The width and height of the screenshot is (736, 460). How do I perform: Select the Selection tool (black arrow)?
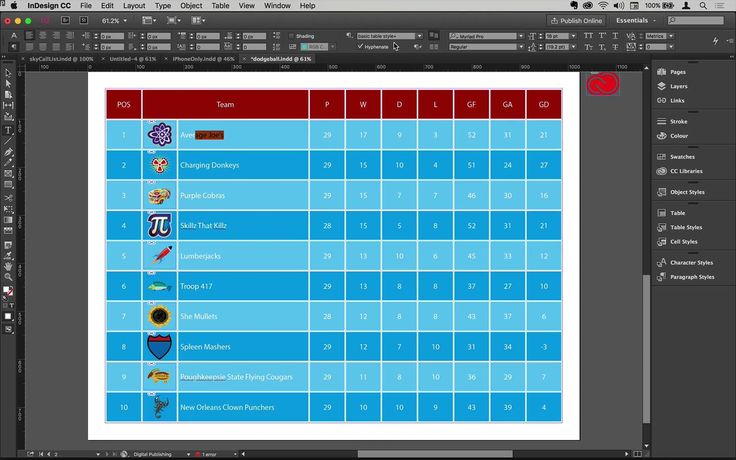tap(8, 73)
